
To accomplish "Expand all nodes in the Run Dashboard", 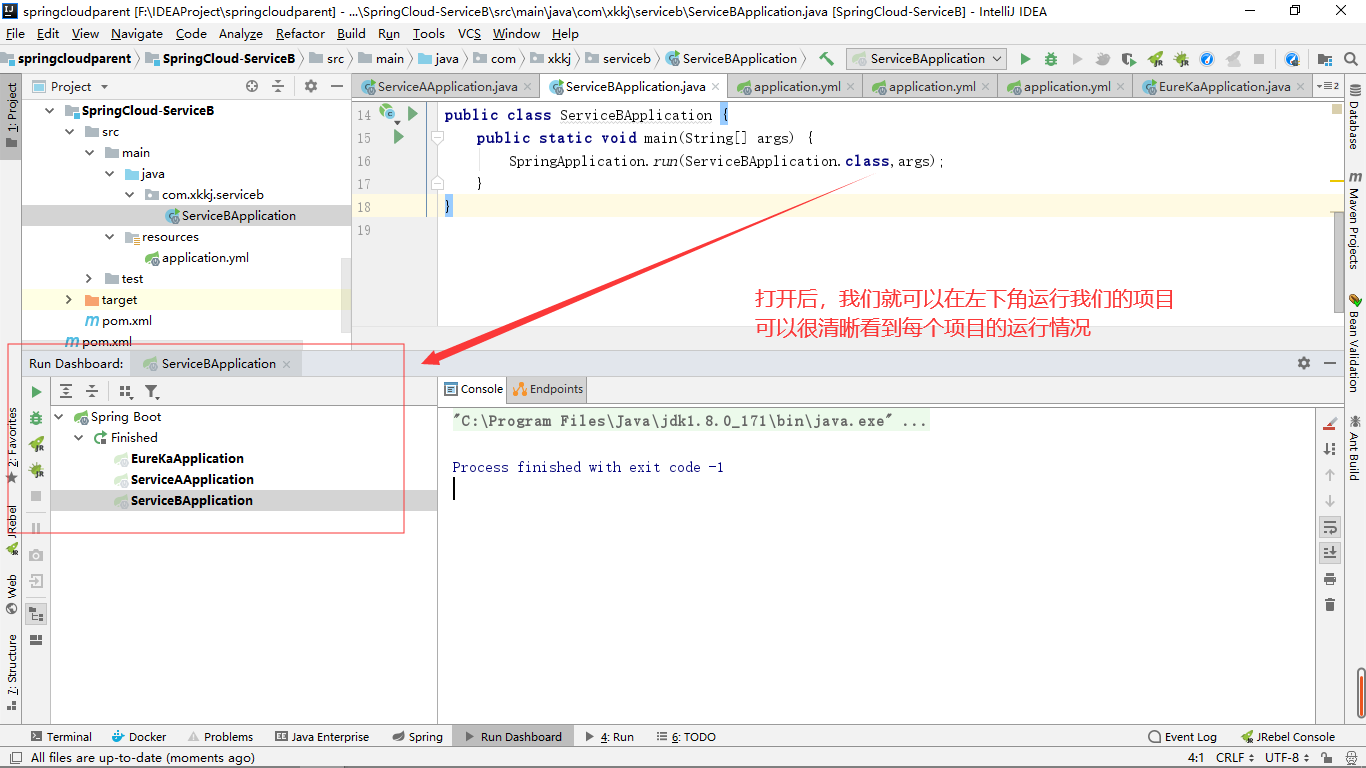I will tap(66, 392).
